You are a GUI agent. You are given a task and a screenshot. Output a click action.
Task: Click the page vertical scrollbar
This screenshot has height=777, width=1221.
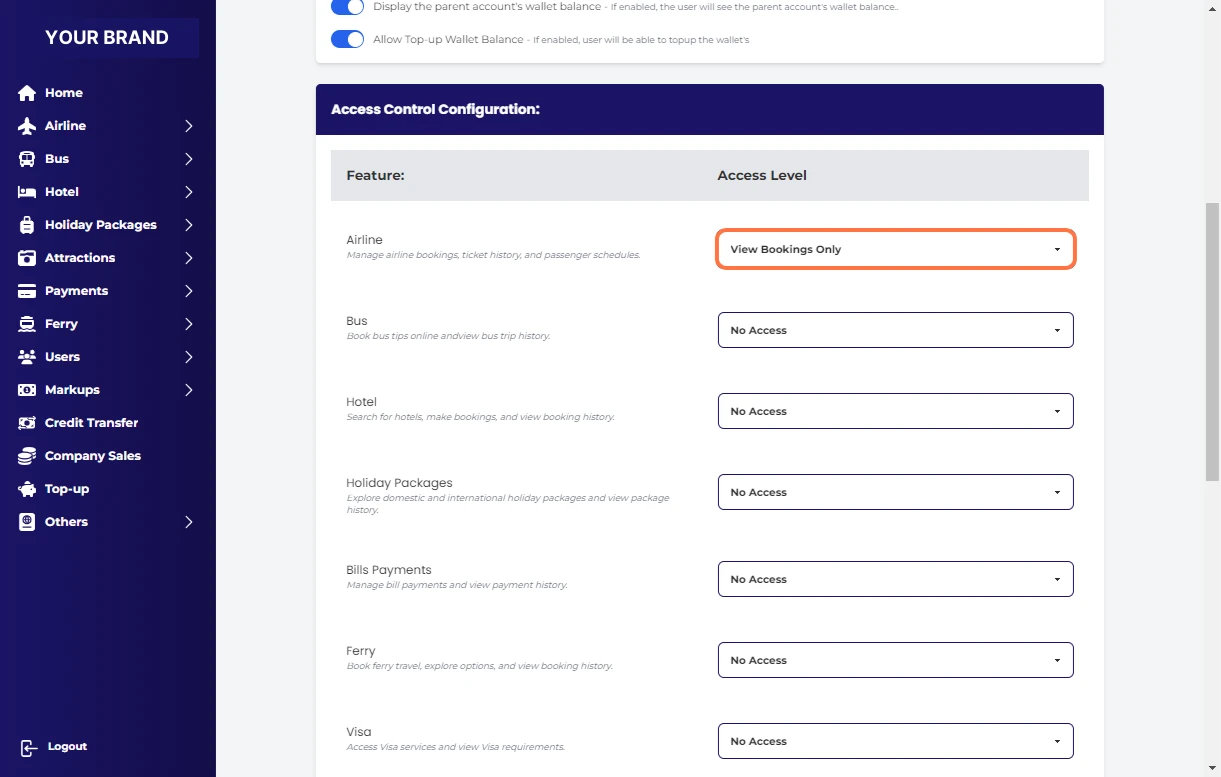click(1212, 400)
